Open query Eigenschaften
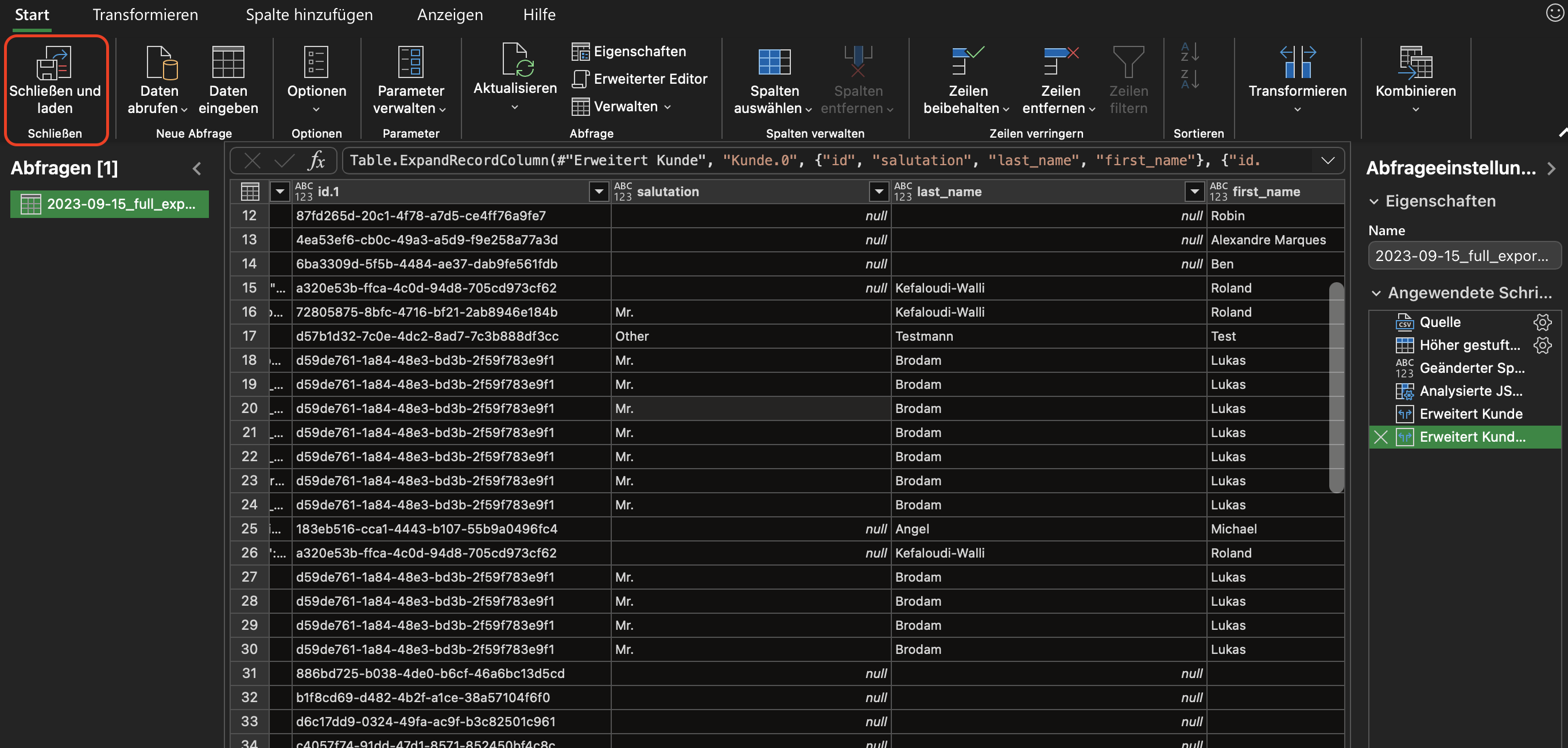The image size is (1568, 748). (630, 52)
